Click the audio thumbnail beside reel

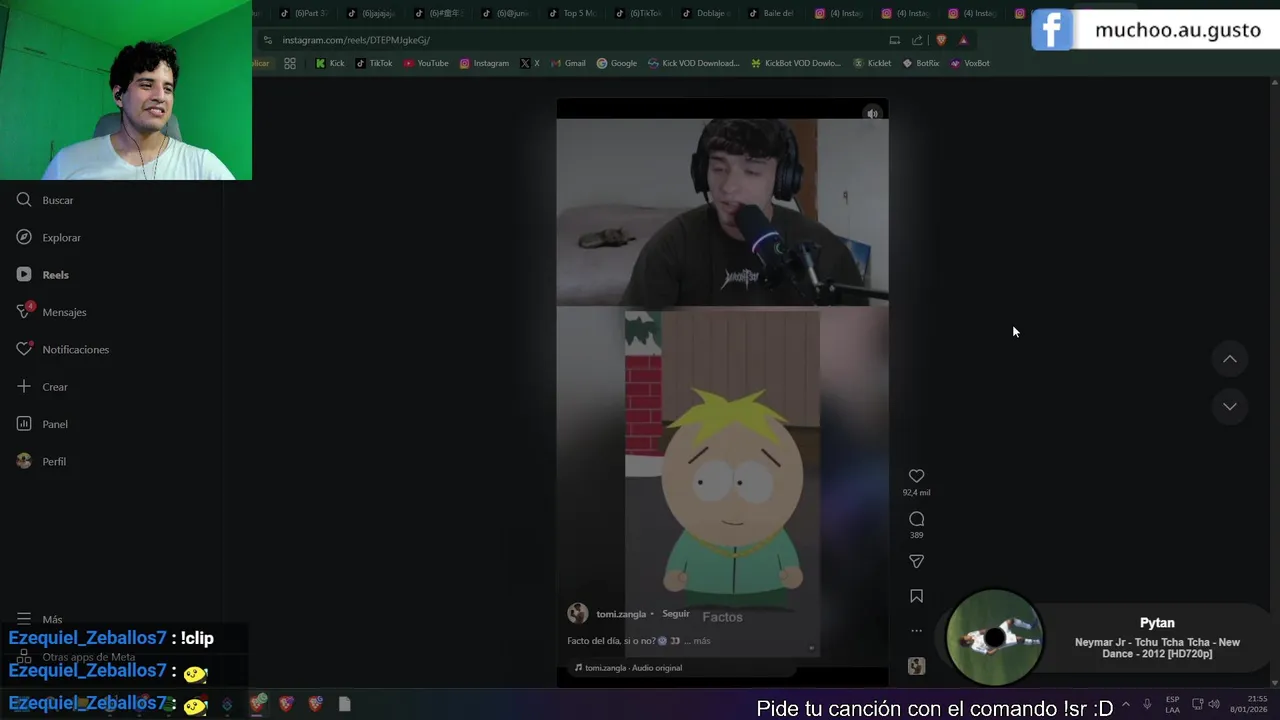(x=916, y=666)
